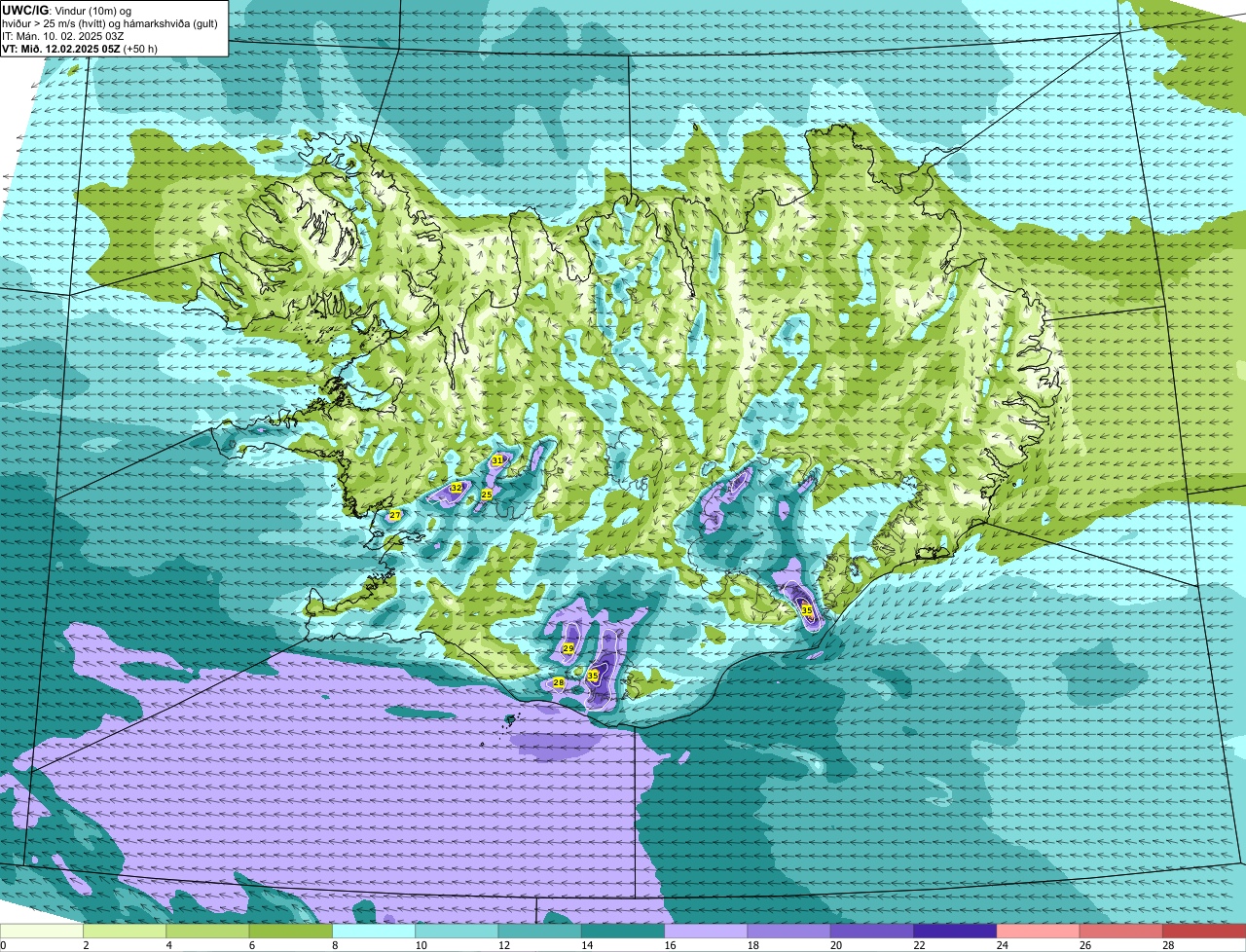The height and width of the screenshot is (952, 1246).
Task: Pick the 12–14 m/s teal swatch
Action: pos(539,932)
